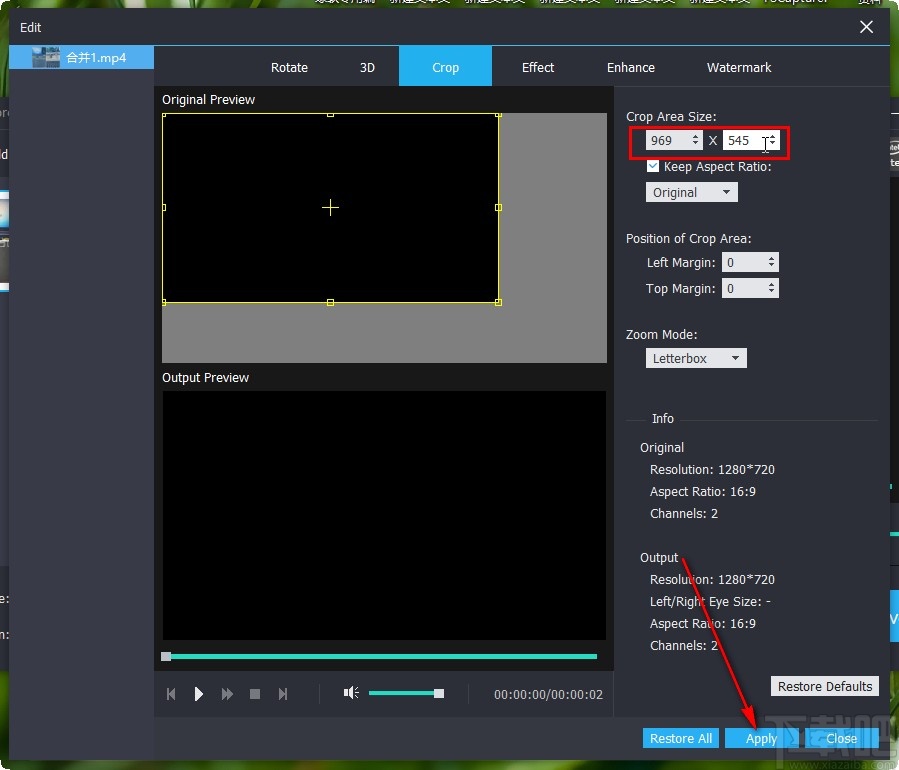Skip to end of clip icon

pyautogui.click(x=283, y=694)
